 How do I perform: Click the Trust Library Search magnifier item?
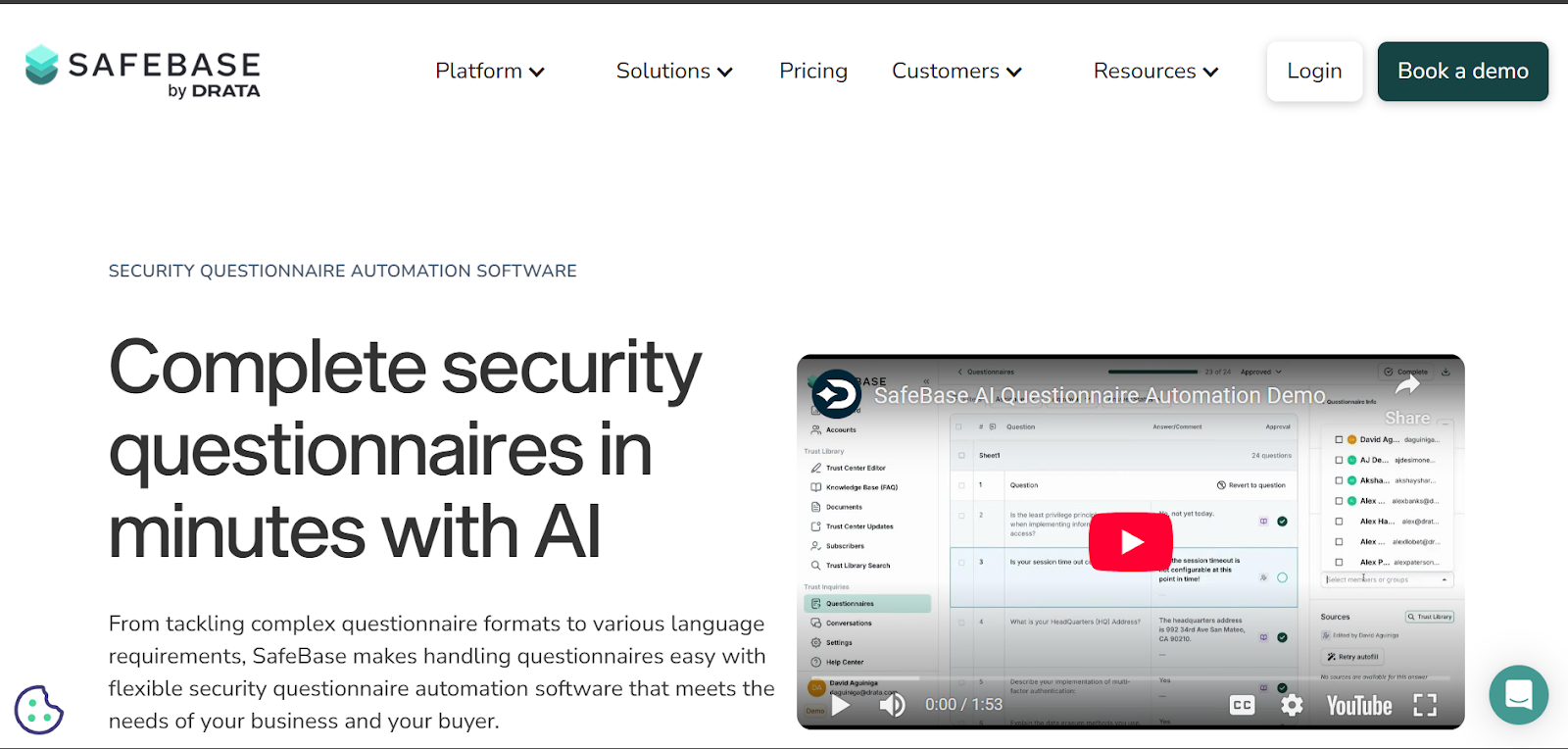[851, 566]
